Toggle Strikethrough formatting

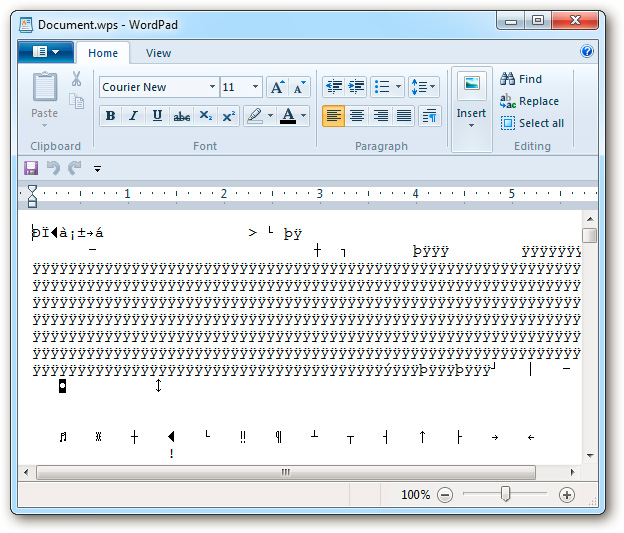pos(181,116)
